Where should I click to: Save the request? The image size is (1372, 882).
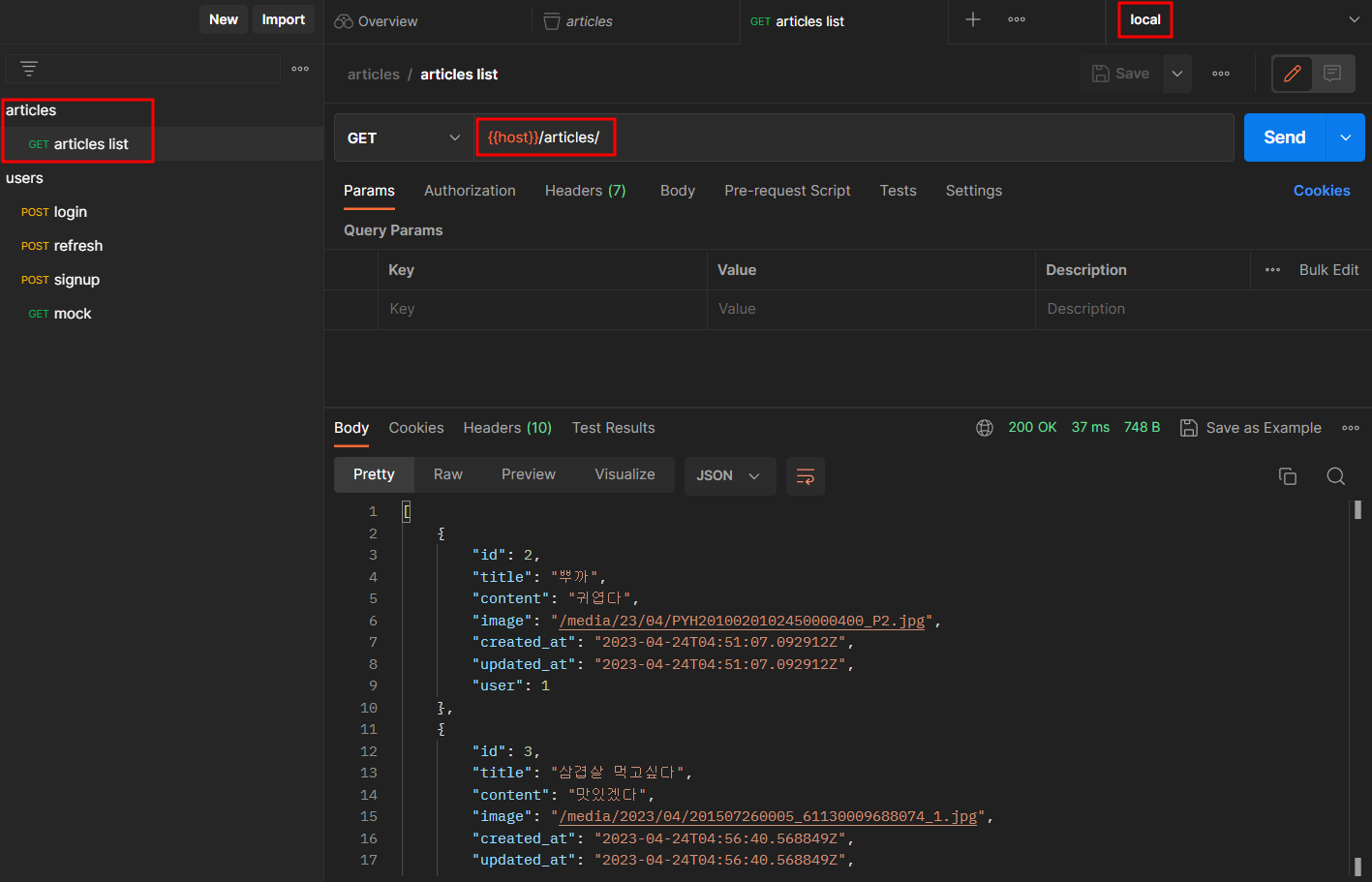pyautogui.click(x=1120, y=74)
